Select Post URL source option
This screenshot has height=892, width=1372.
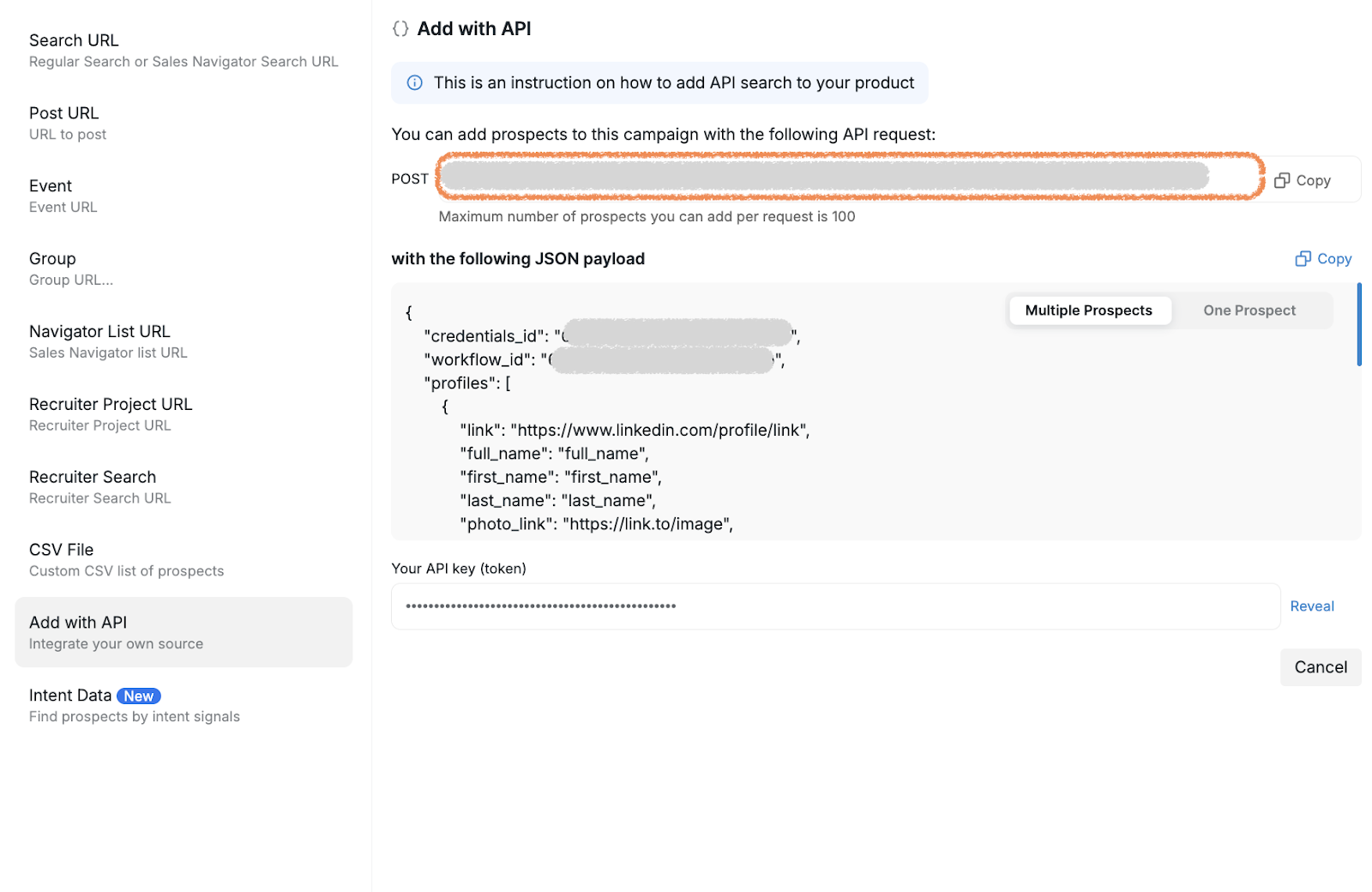184,124
